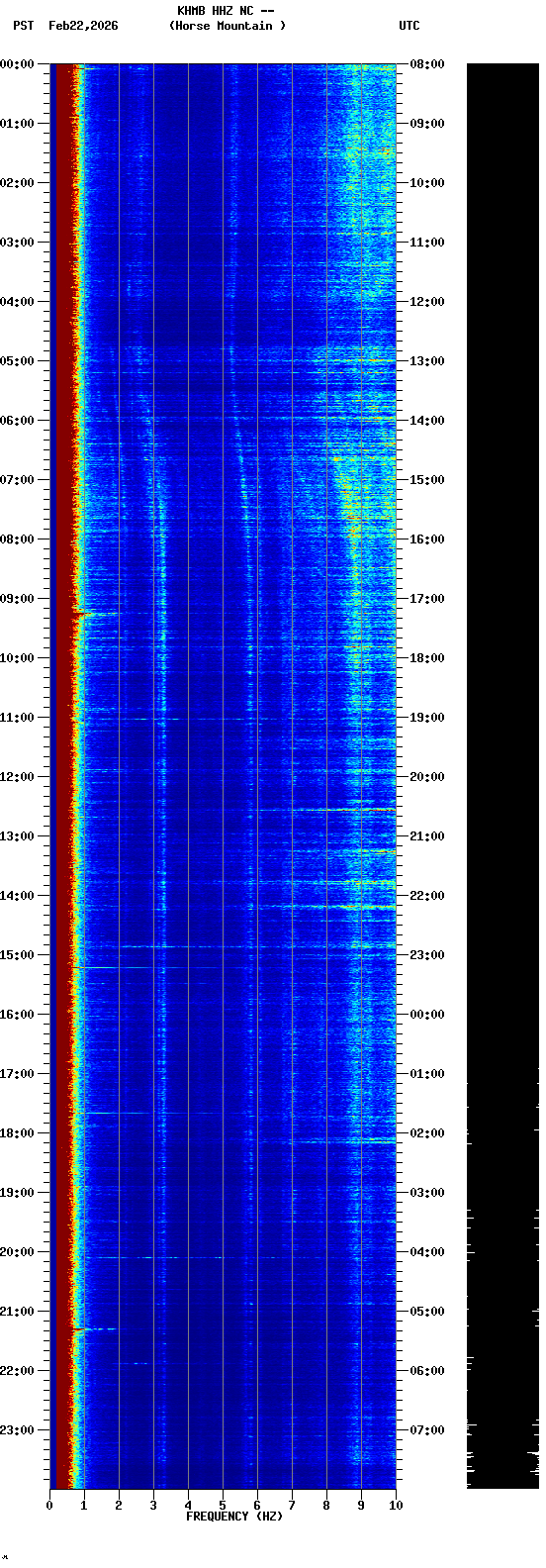The width and height of the screenshot is (546, 1568).
Task: Click the PST "03:00" time label
Action: [x=17, y=243]
